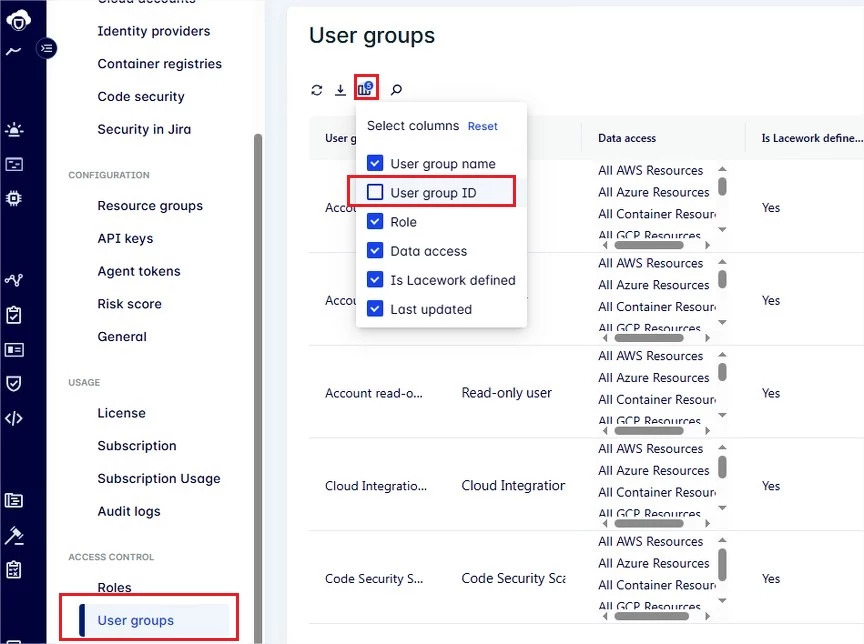Click All Azure Resources in Cloud Integrator row
Screen dimensions: 864x644
tap(654, 470)
